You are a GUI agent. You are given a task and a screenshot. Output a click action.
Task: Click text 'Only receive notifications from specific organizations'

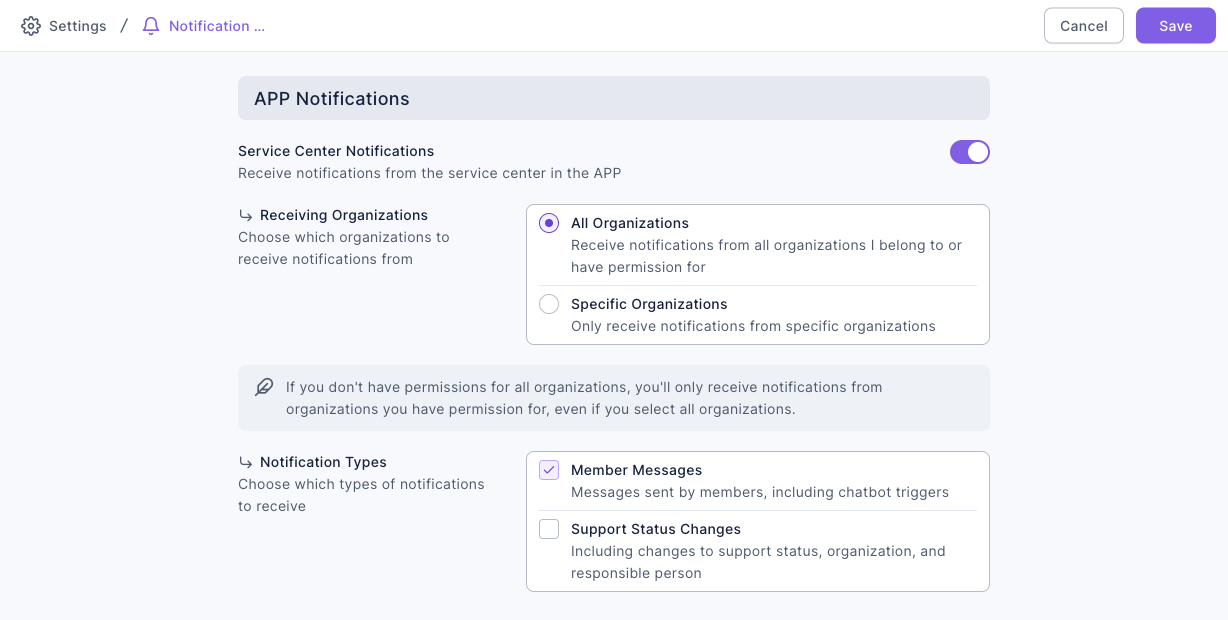[x=753, y=326]
